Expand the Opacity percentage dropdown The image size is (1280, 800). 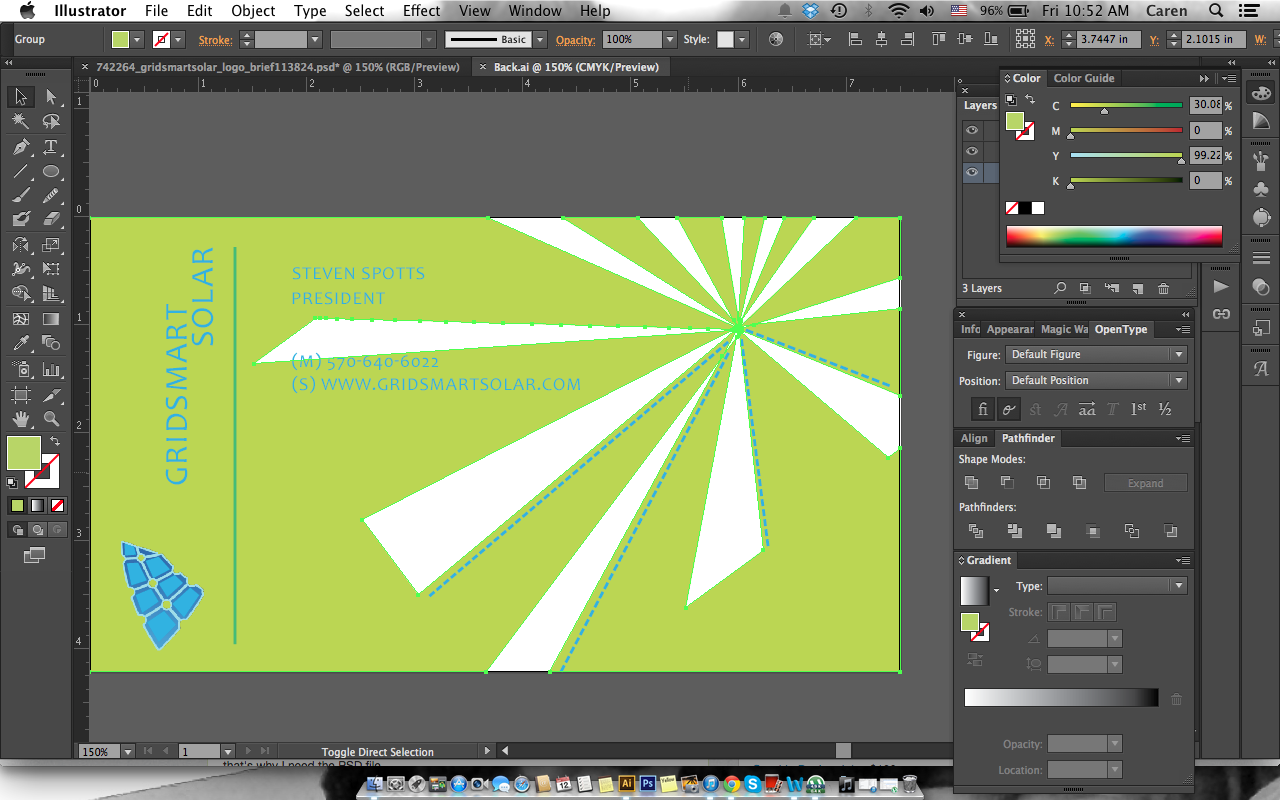click(x=669, y=40)
